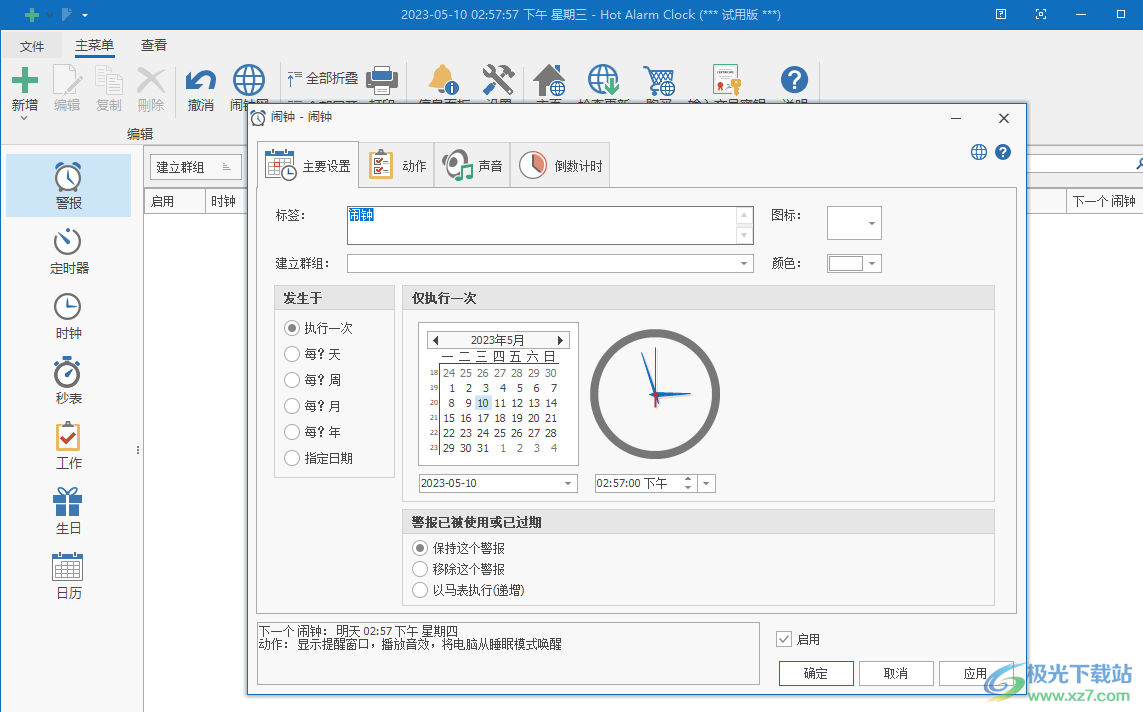Viewport: 1143px width, 712px height.
Task: Click the printer icon in ribbon
Action: [x=381, y=80]
